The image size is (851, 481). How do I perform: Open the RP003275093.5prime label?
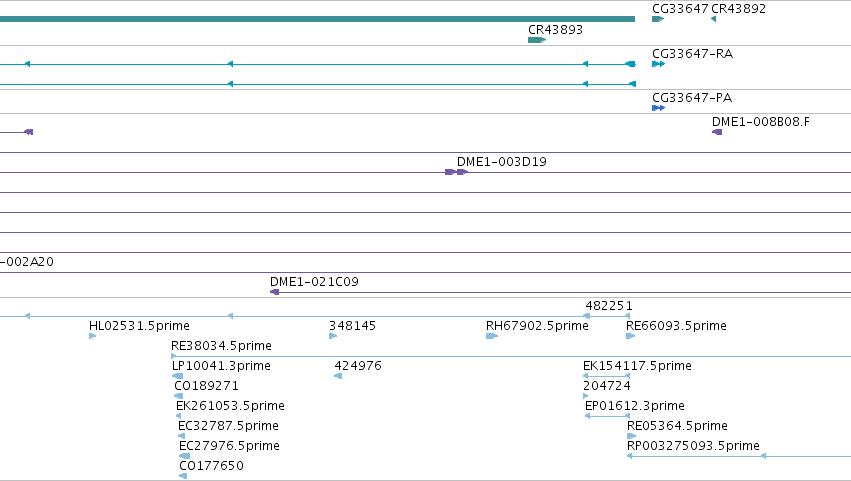click(x=693, y=446)
